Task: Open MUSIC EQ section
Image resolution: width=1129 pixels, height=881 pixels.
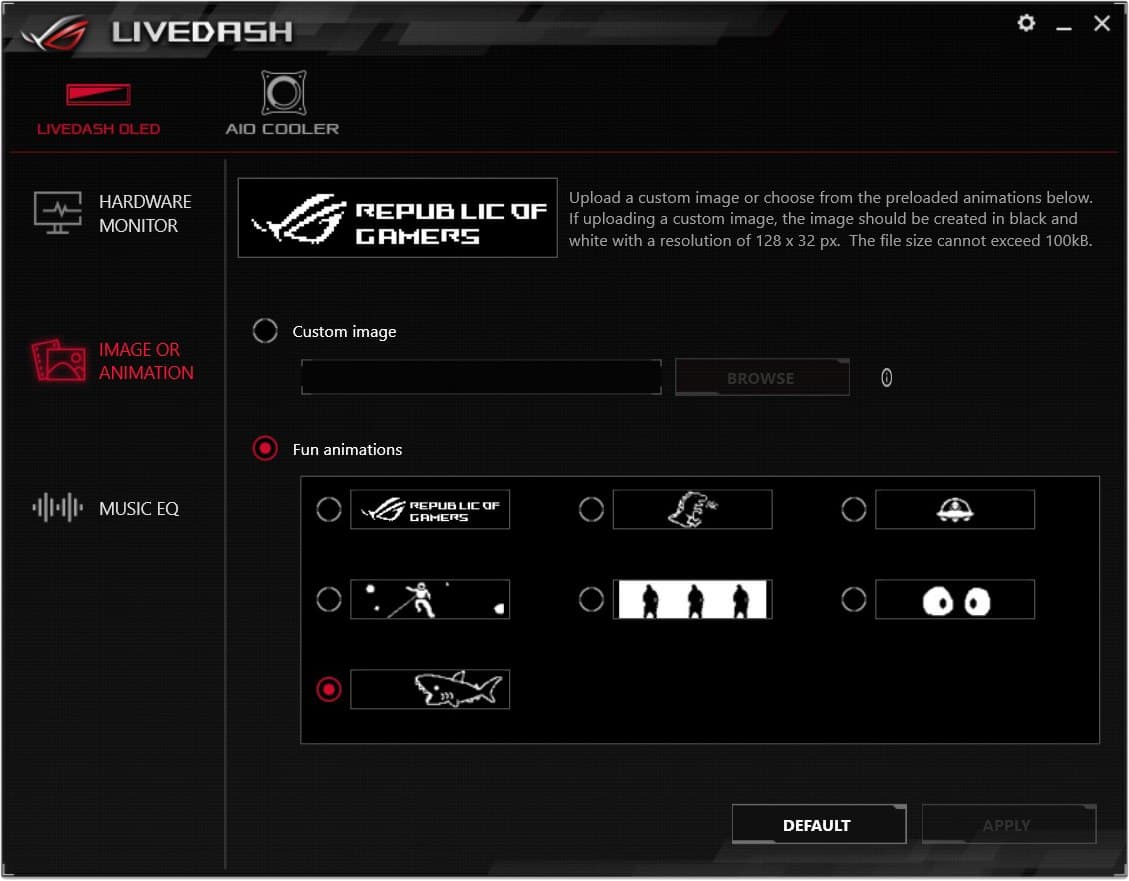Action: tap(105, 508)
